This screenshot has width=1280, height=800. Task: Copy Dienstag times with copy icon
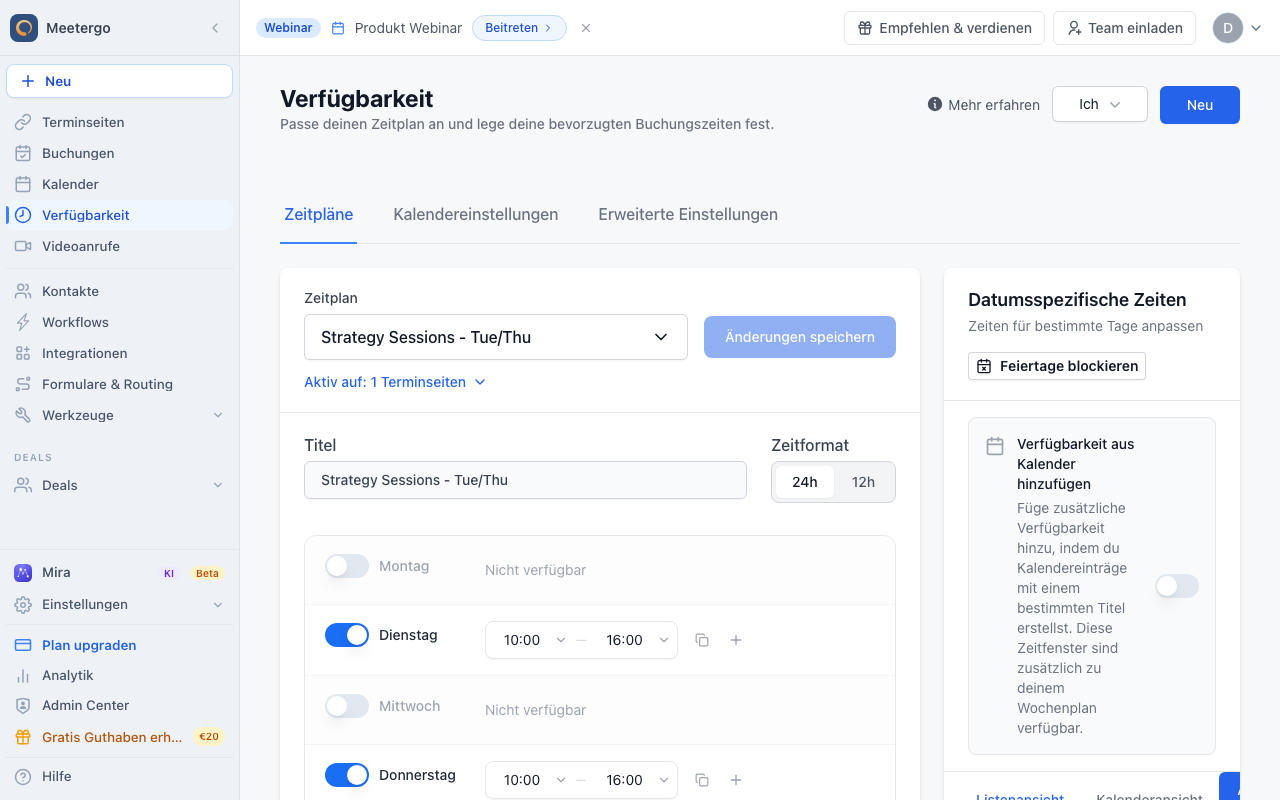[x=702, y=640]
